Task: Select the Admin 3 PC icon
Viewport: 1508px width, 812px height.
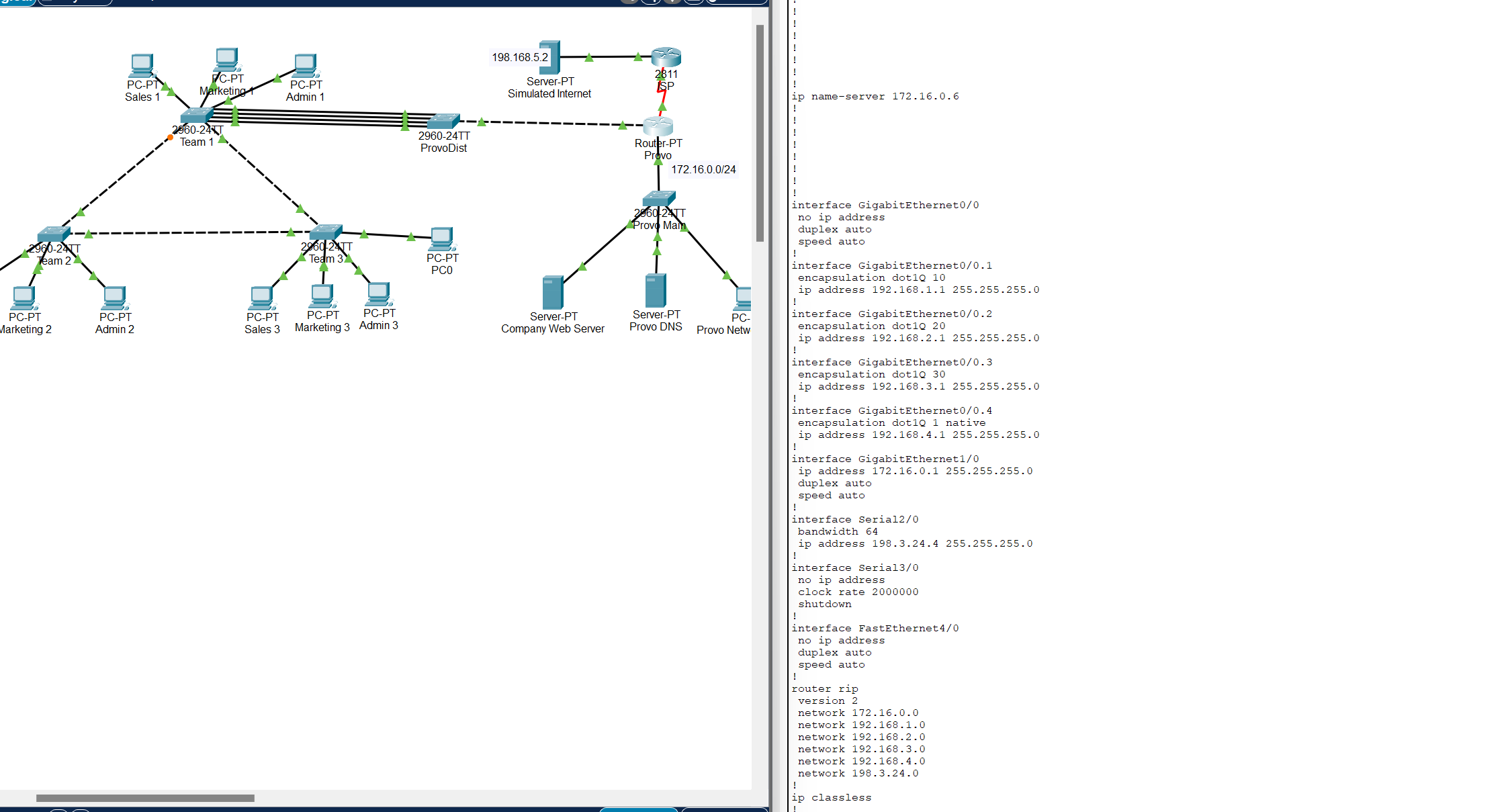Action: click(x=378, y=294)
